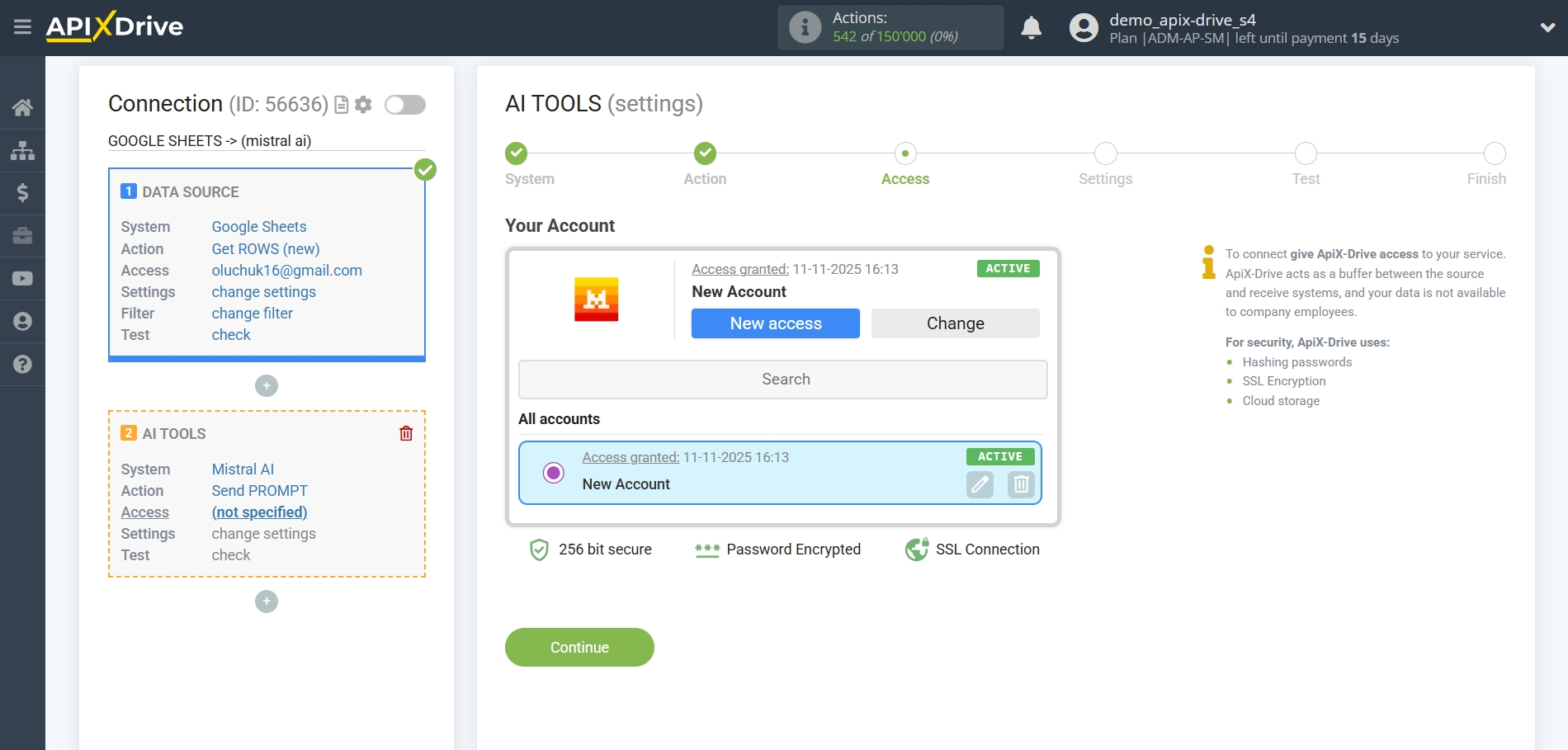Click the notifications bell icon
1568x750 pixels.
click(x=1031, y=27)
